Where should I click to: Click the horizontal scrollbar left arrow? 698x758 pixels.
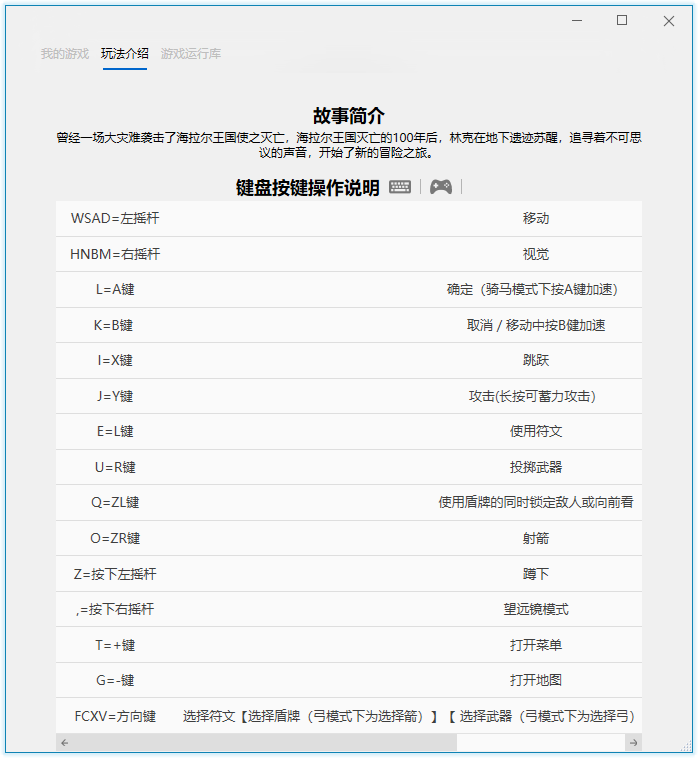pyautogui.click(x=64, y=743)
